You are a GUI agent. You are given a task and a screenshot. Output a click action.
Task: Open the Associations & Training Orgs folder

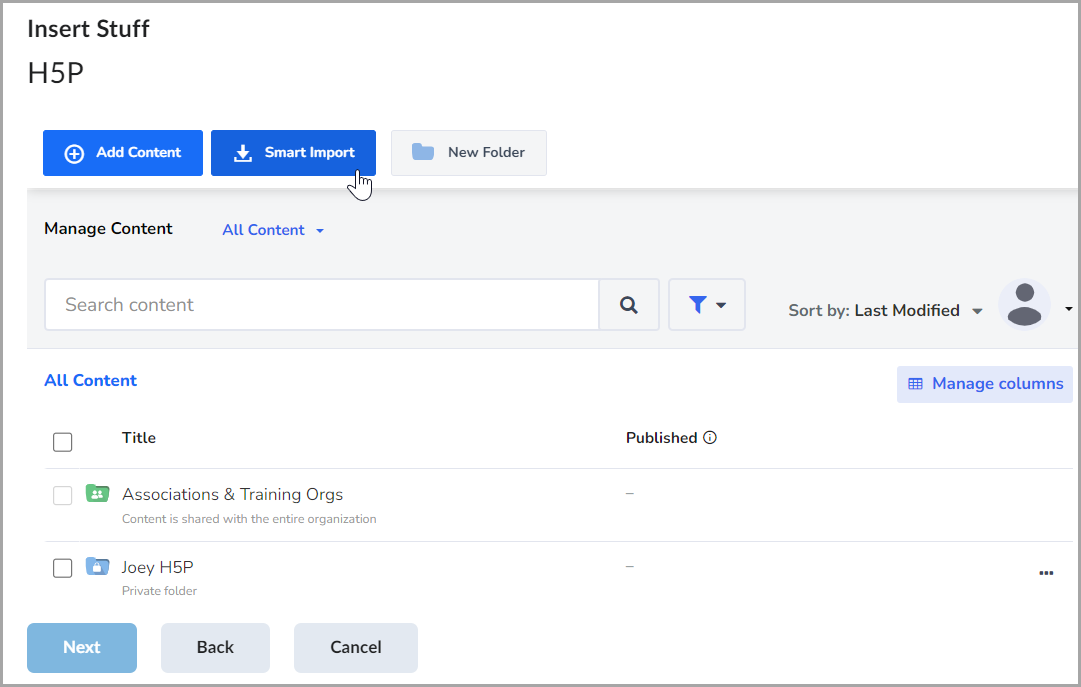(232, 494)
